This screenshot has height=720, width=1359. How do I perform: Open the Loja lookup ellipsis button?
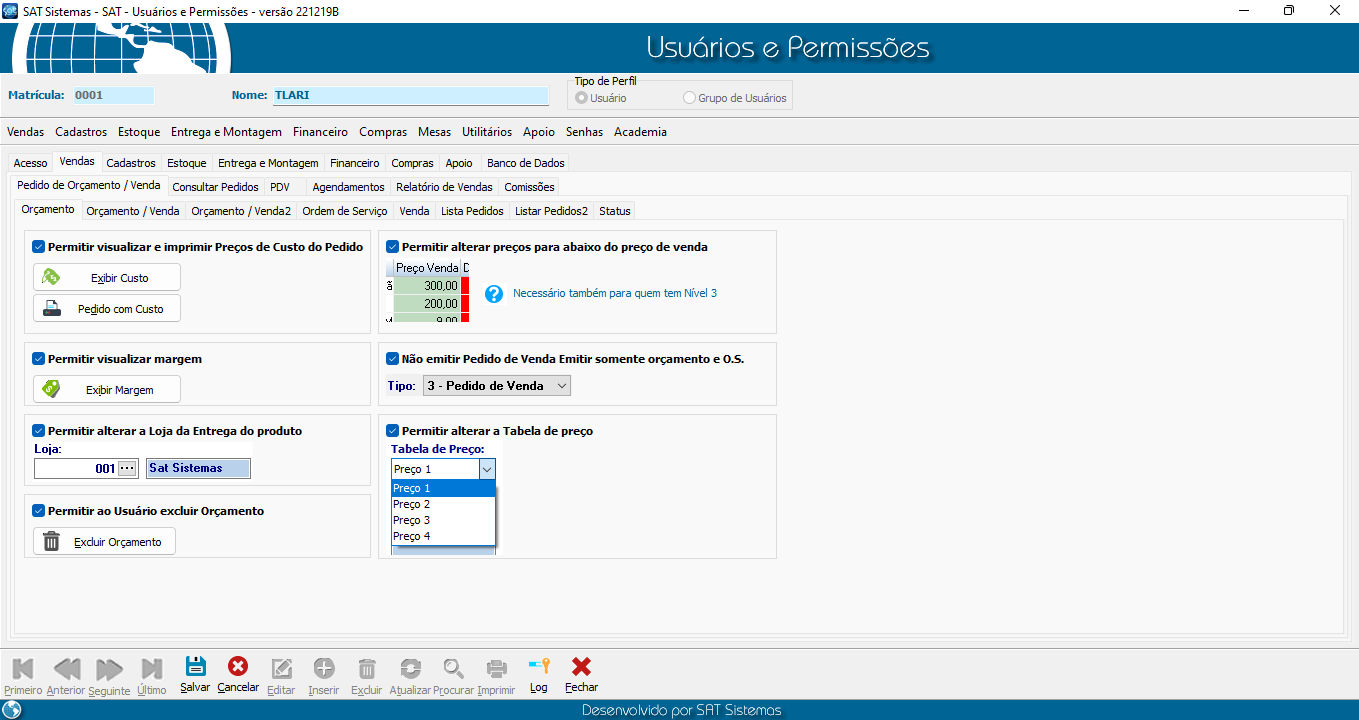(x=127, y=468)
